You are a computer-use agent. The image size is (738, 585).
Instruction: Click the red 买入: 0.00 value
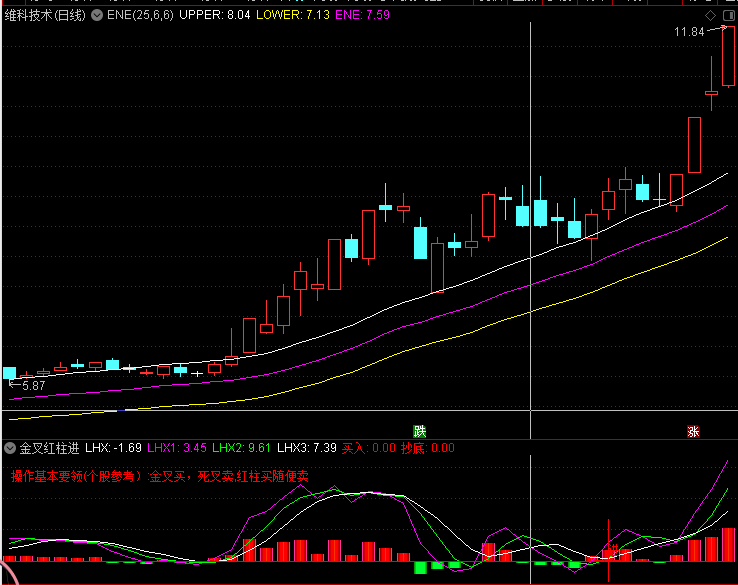(x=369, y=448)
